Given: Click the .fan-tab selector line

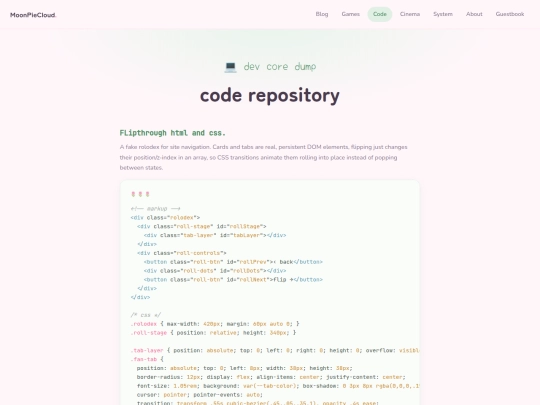Looking at the screenshot, I should coord(147,359).
